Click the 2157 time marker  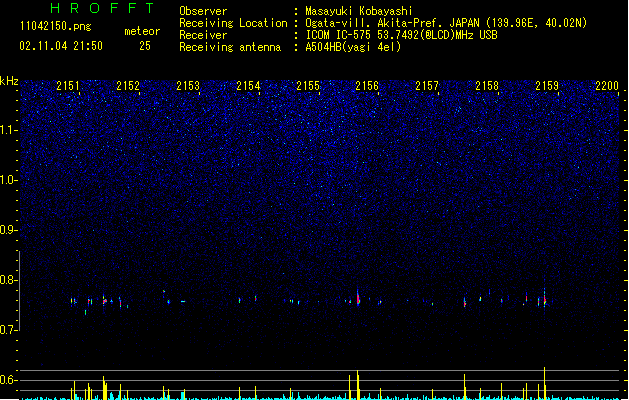[427, 86]
